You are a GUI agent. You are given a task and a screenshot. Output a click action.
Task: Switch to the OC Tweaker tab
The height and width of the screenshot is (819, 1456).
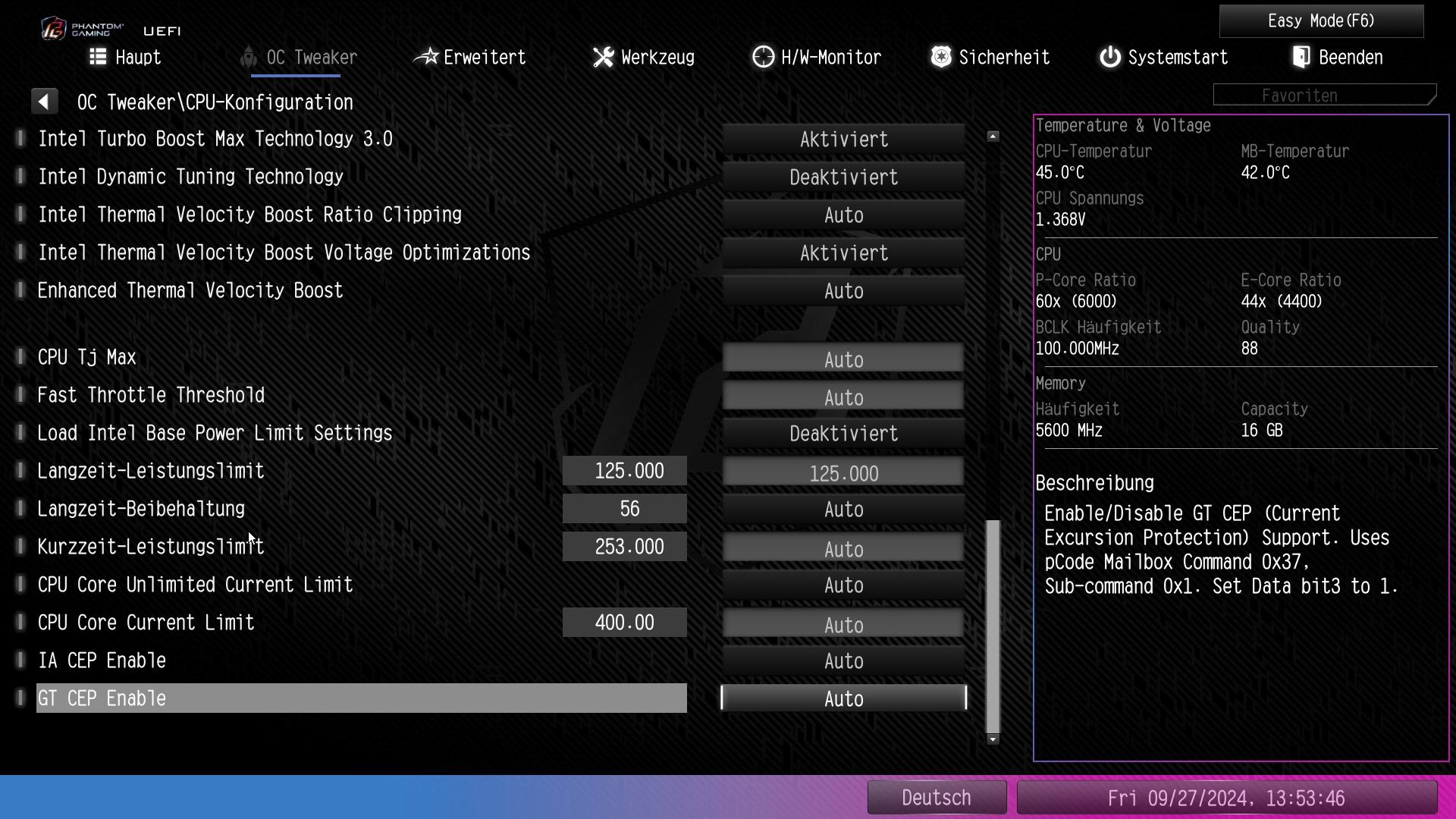click(x=311, y=58)
